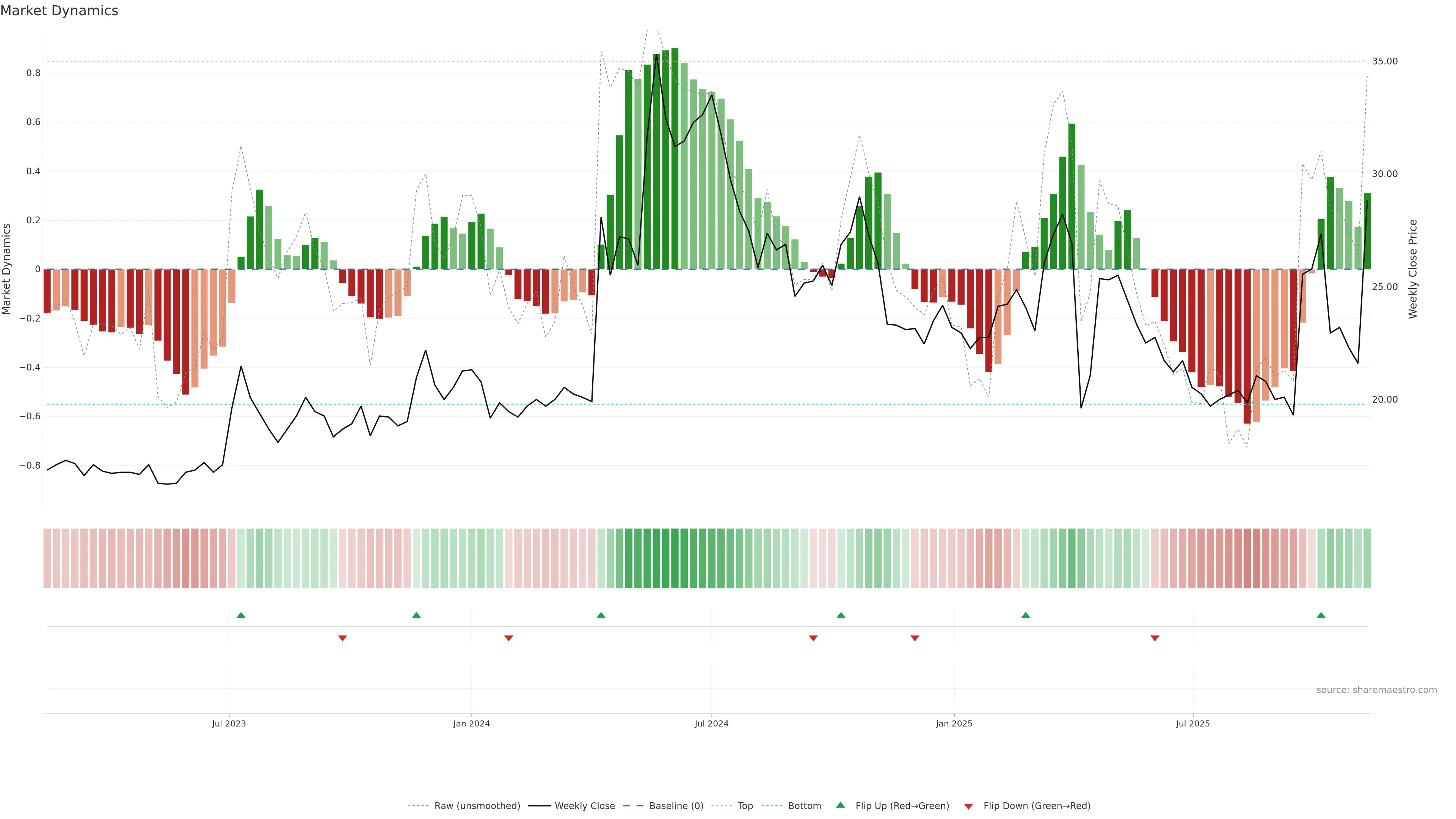The height and width of the screenshot is (819, 1456).
Task: Click the Jul 2024 axis label
Action: click(x=711, y=723)
